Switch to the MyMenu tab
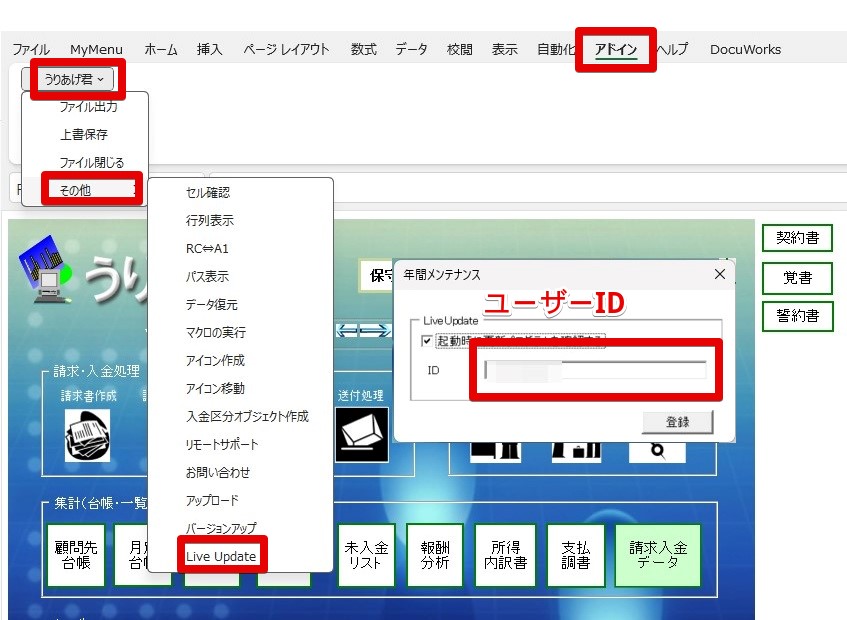 click(x=96, y=49)
